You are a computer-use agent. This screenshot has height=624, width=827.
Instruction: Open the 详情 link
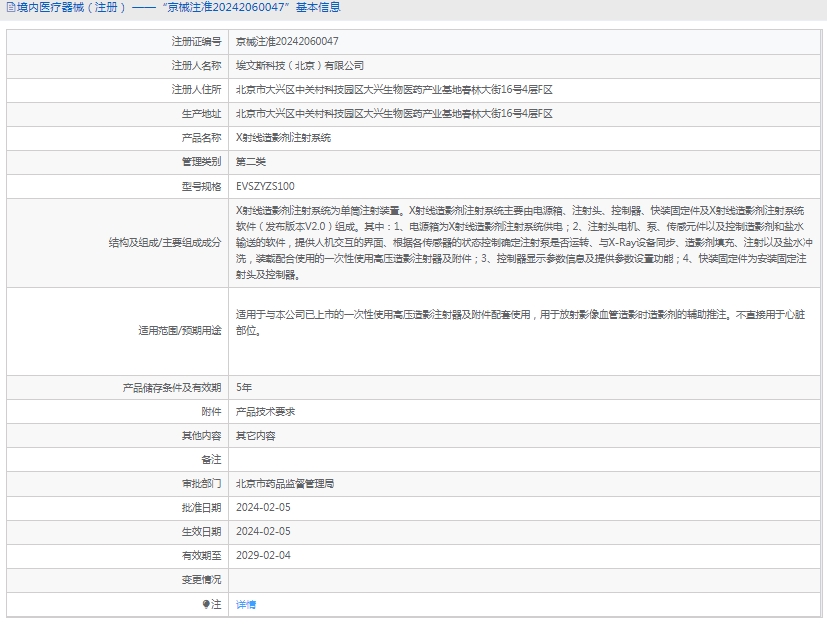(x=246, y=605)
